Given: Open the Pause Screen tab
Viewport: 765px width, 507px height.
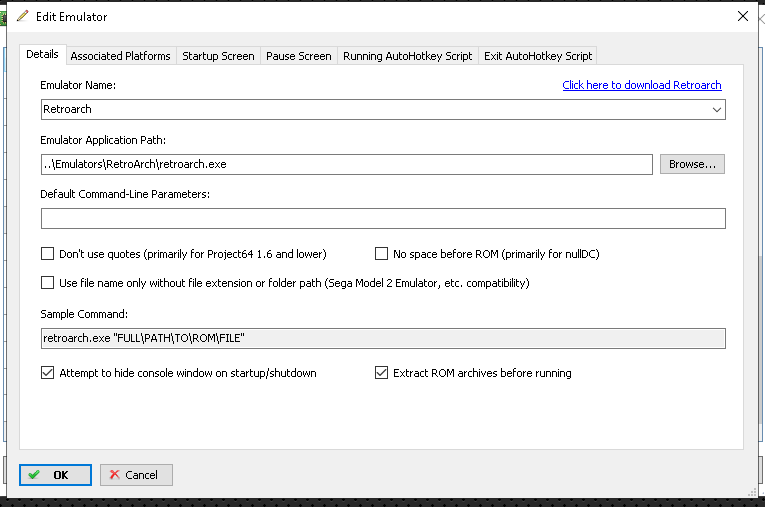Looking at the screenshot, I should click(x=299, y=56).
